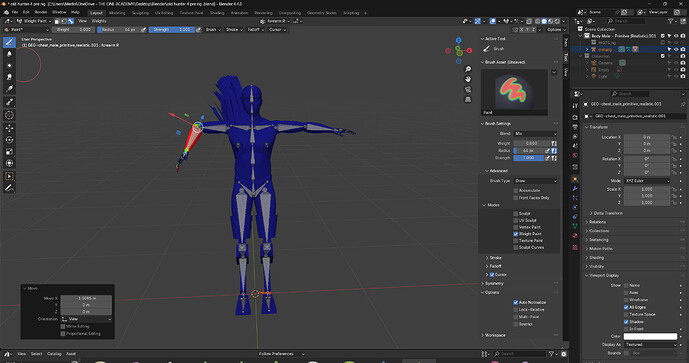Select the Draw brush tool in the toolbar

tap(9, 42)
